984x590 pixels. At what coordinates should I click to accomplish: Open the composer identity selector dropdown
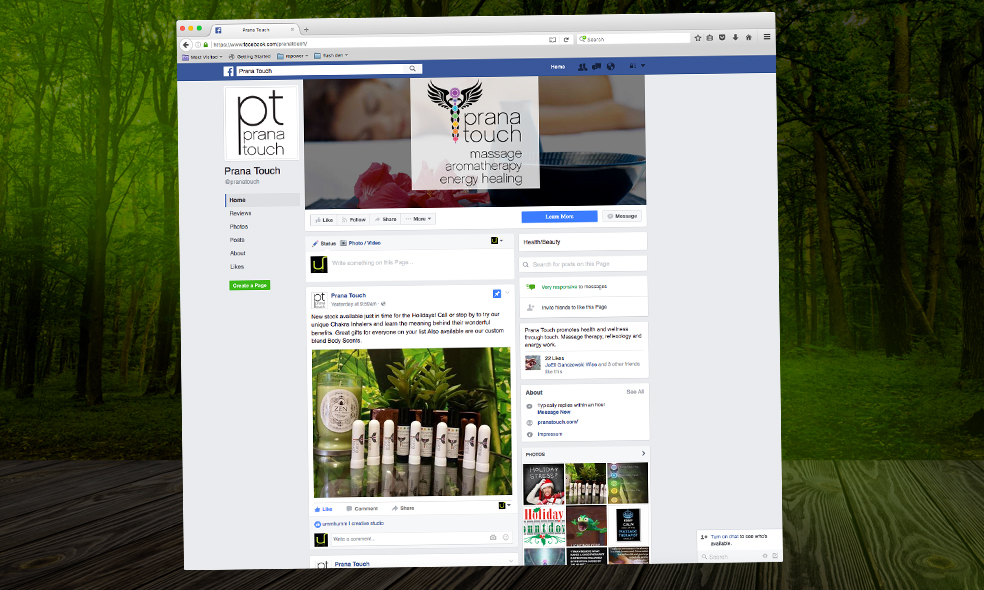(x=496, y=240)
